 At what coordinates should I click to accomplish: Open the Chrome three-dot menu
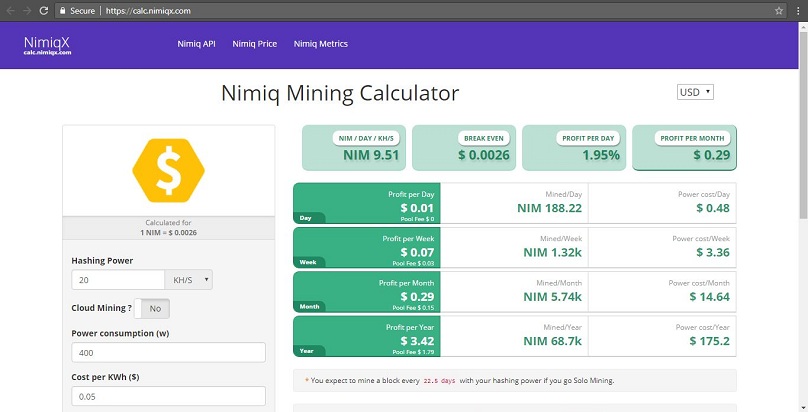pyautogui.click(x=798, y=10)
